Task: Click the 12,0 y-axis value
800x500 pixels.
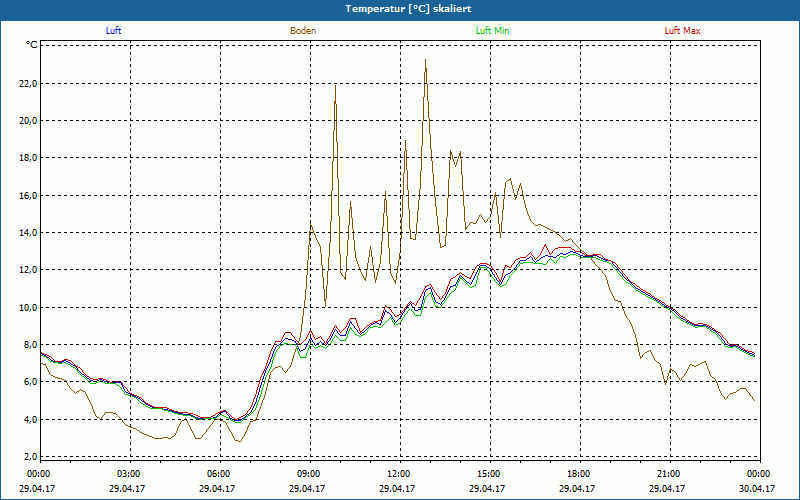Action: [29, 270]
